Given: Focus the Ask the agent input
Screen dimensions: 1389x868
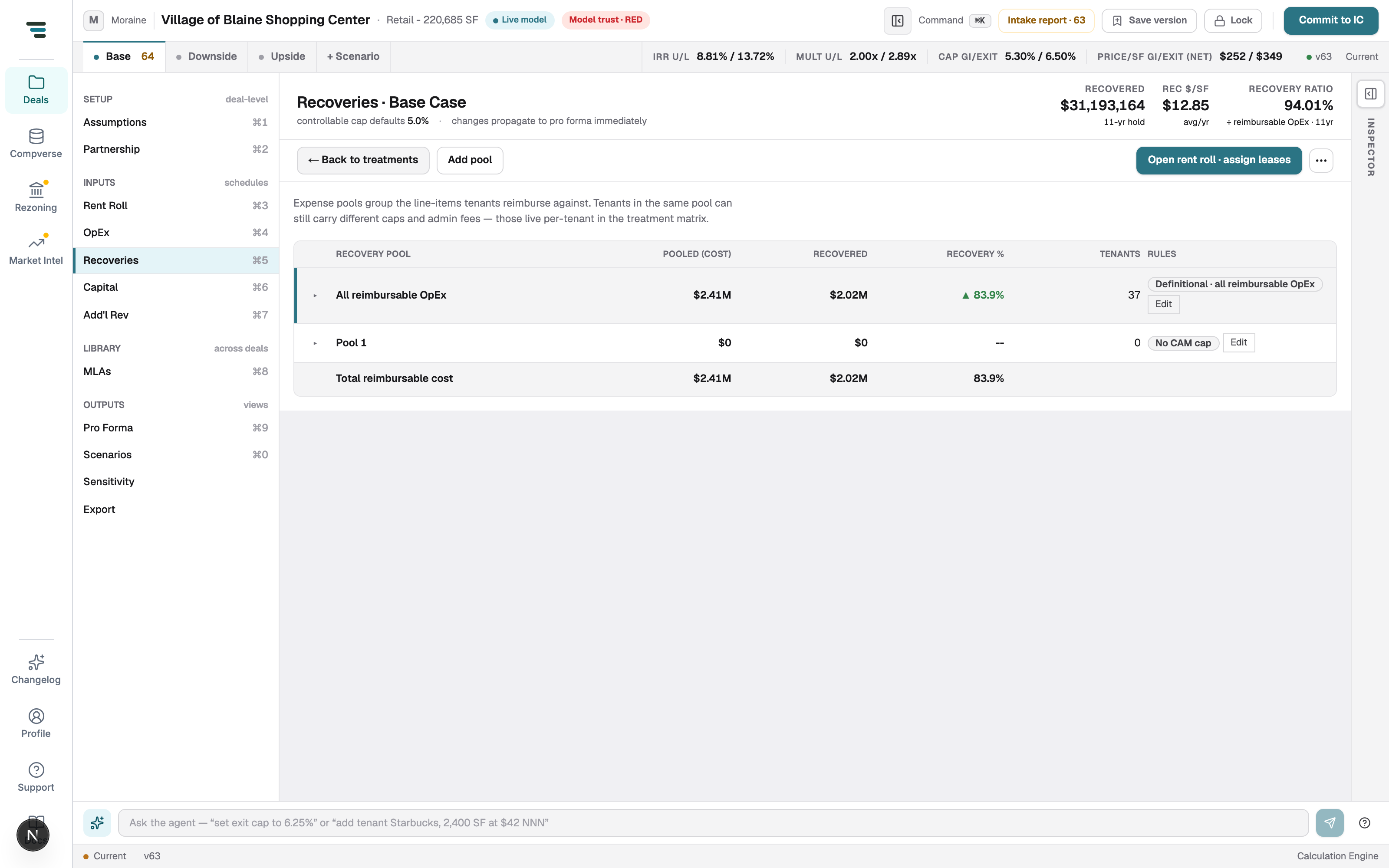Looking at the screenshot, I should pyautogui.click(x=713, y=823).
